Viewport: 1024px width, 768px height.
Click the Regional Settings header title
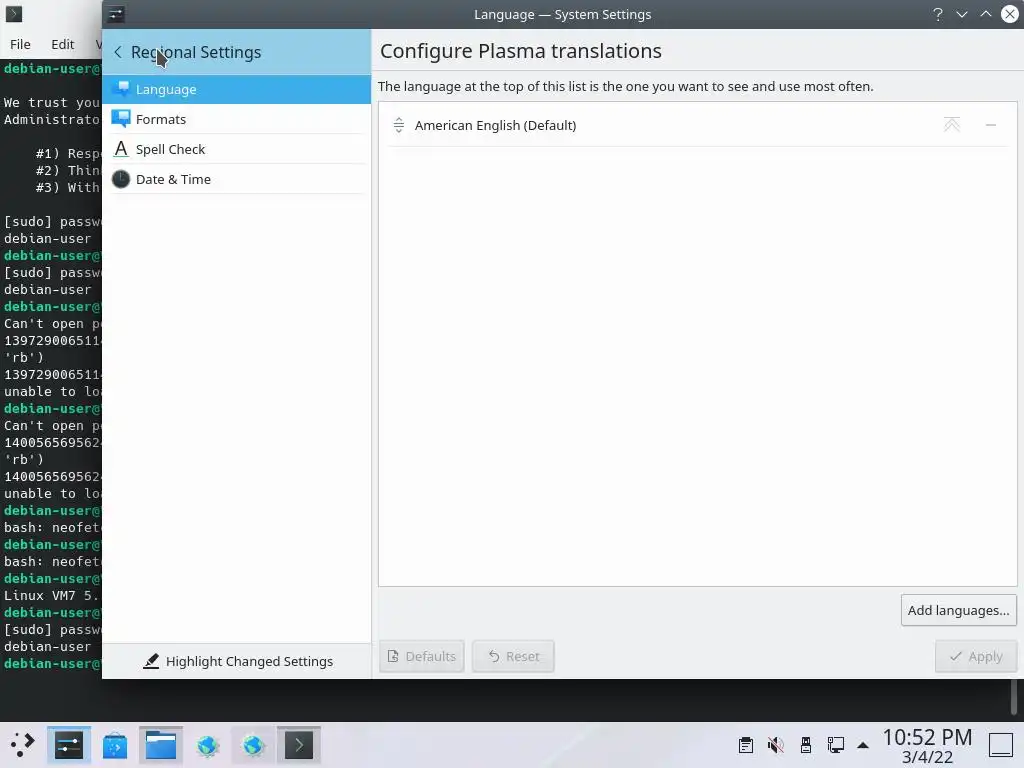click(196, 52)
